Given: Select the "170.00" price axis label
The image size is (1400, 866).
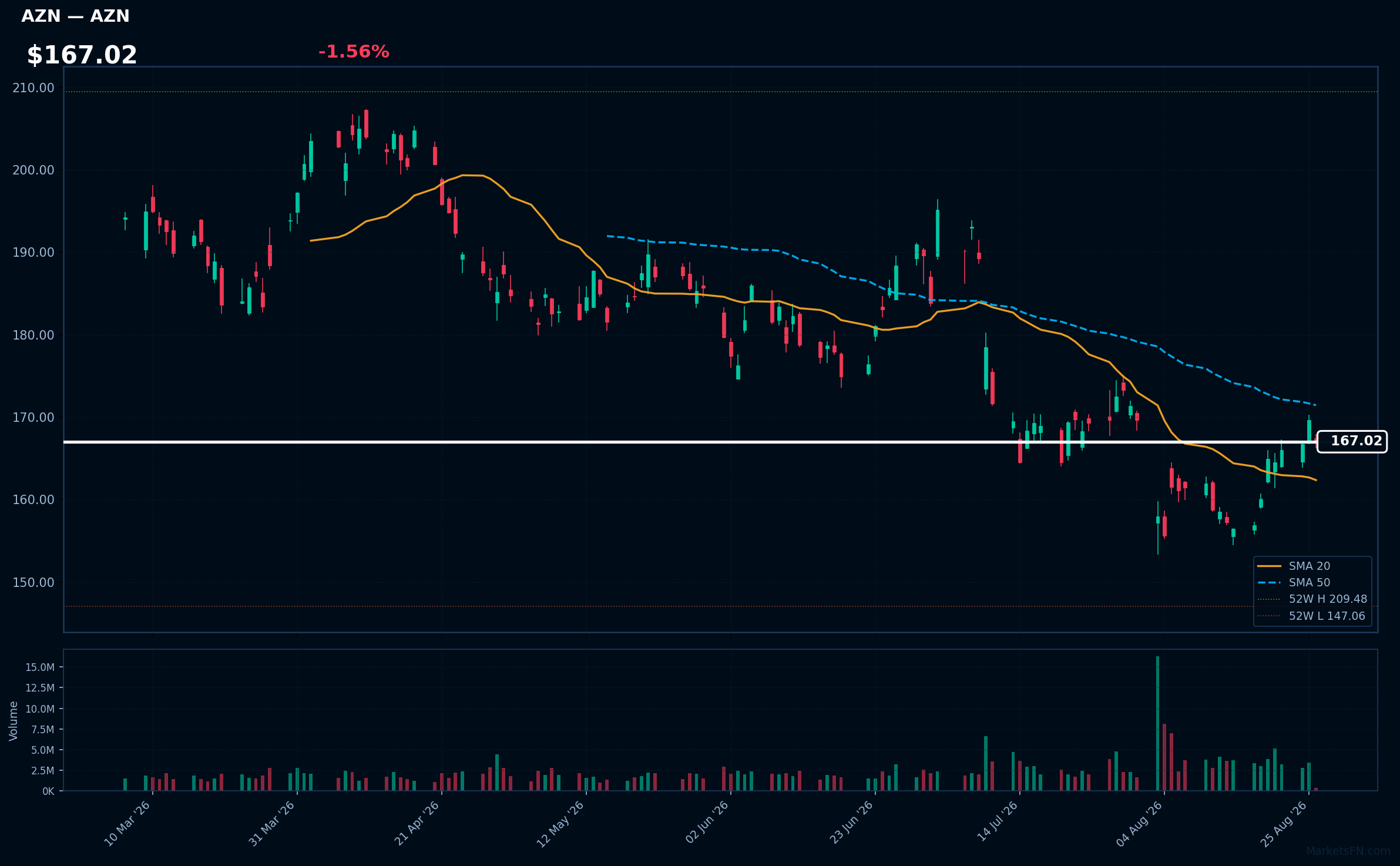Looking at the screenshot, I should 33,418.
